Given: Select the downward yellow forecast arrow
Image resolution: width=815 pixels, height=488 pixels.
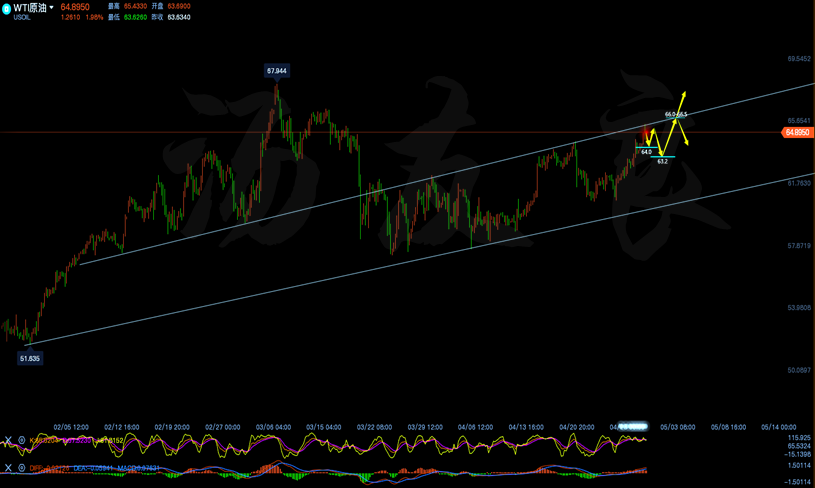Looking at the screenshot, I should coord(684,136).
